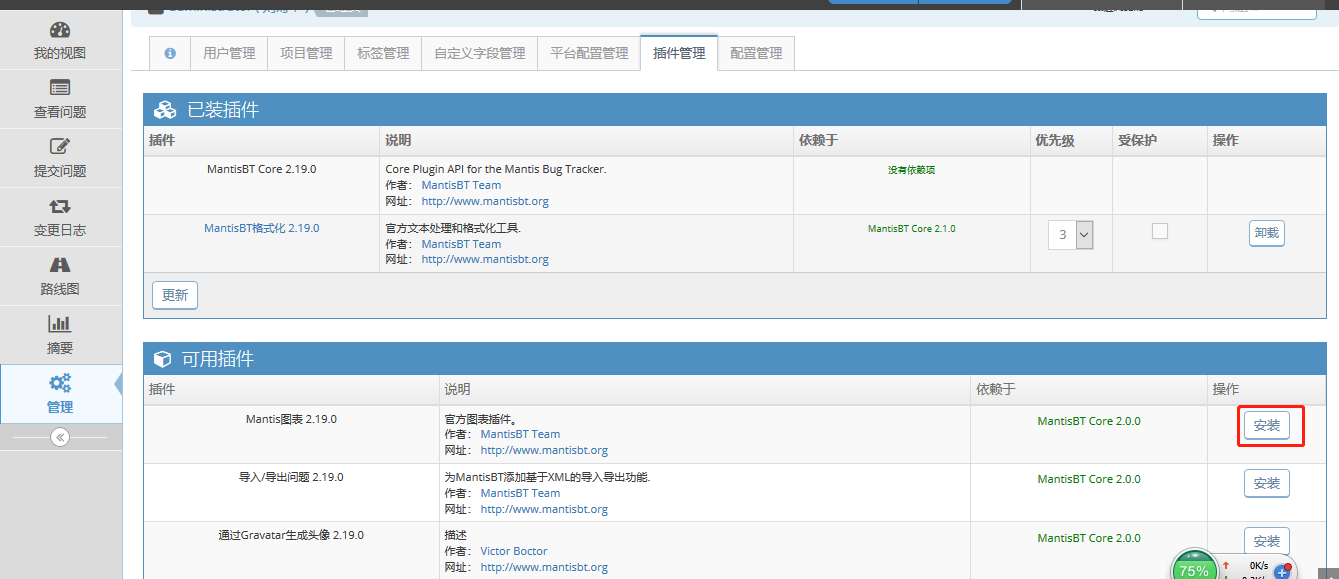Open 我的视图 in the sidebar
This screenshot has height=579, width=1339.
click(x=60, y=41)
